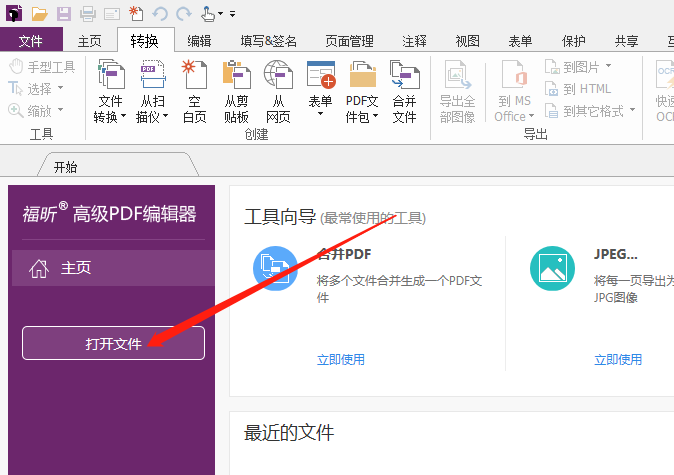Click the 到图片 export option
Viewport: 674px width, 475px height.
tap(573, 67)
